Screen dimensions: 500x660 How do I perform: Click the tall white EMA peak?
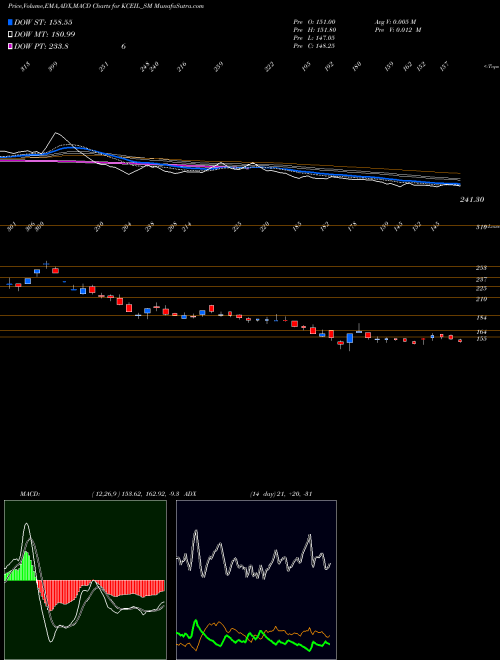click(x=56, y=134)
